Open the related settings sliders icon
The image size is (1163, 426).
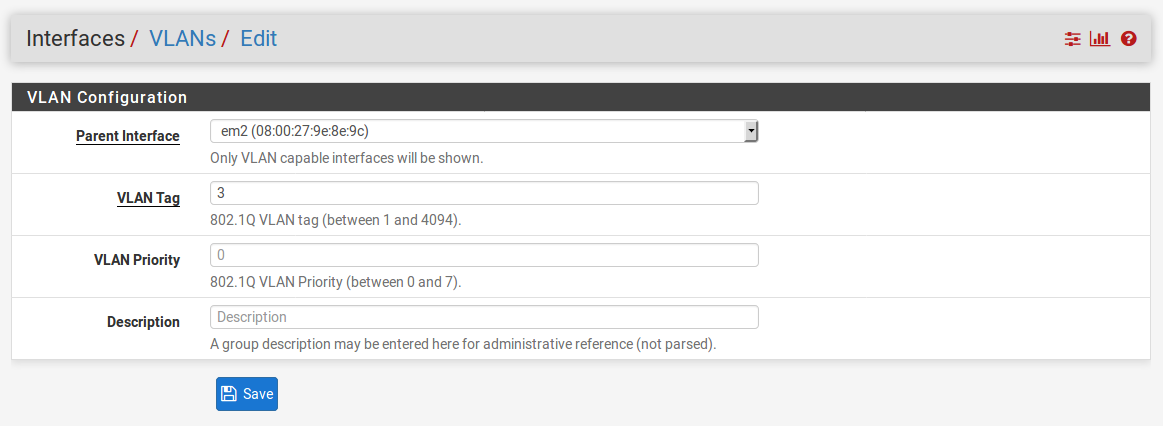tap(1073, 39)
